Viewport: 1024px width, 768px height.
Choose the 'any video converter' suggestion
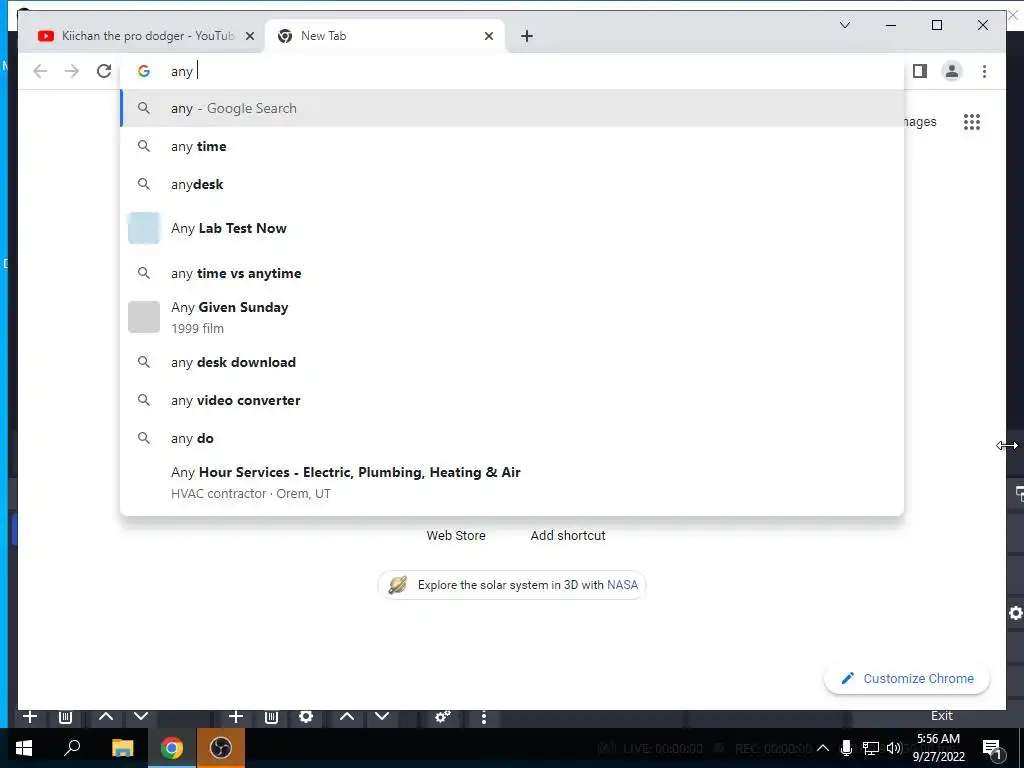pos(513,400)
